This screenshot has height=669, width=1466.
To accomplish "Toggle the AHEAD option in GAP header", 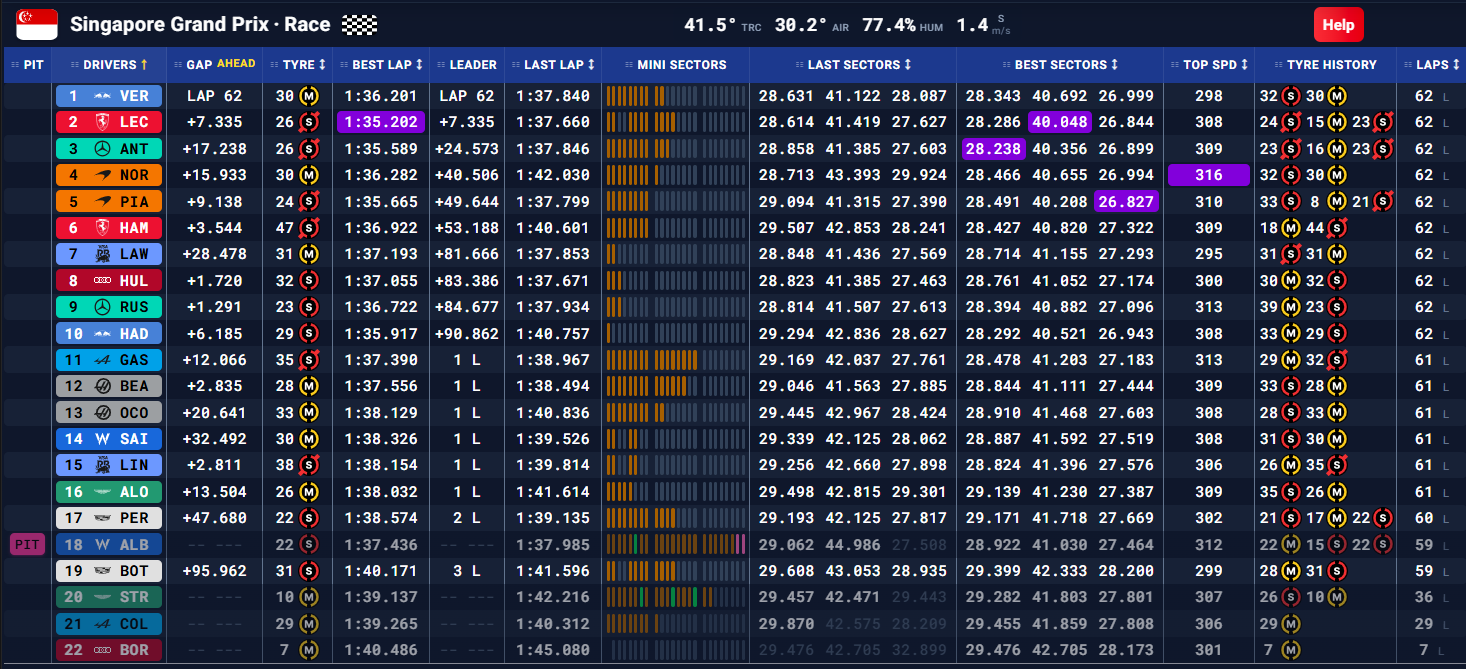I will click(x=236, y=64).
